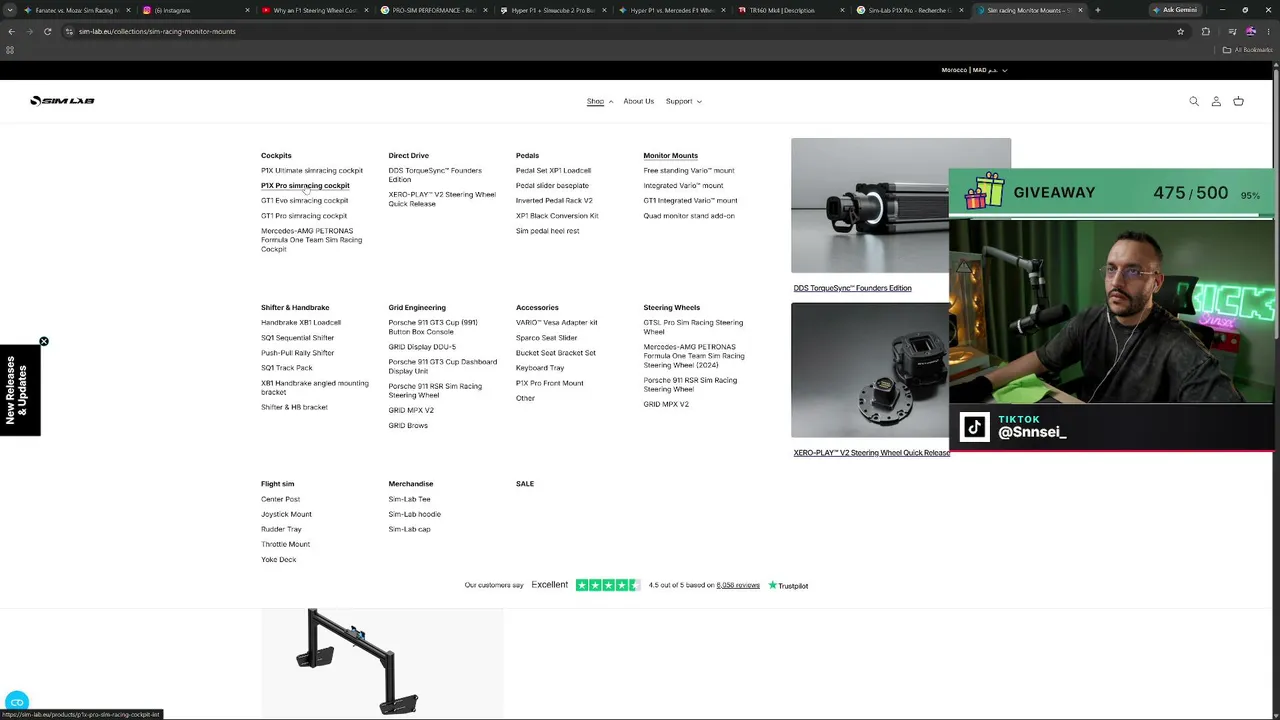Open the All Bookmarks folder

tap(1246, 50)
